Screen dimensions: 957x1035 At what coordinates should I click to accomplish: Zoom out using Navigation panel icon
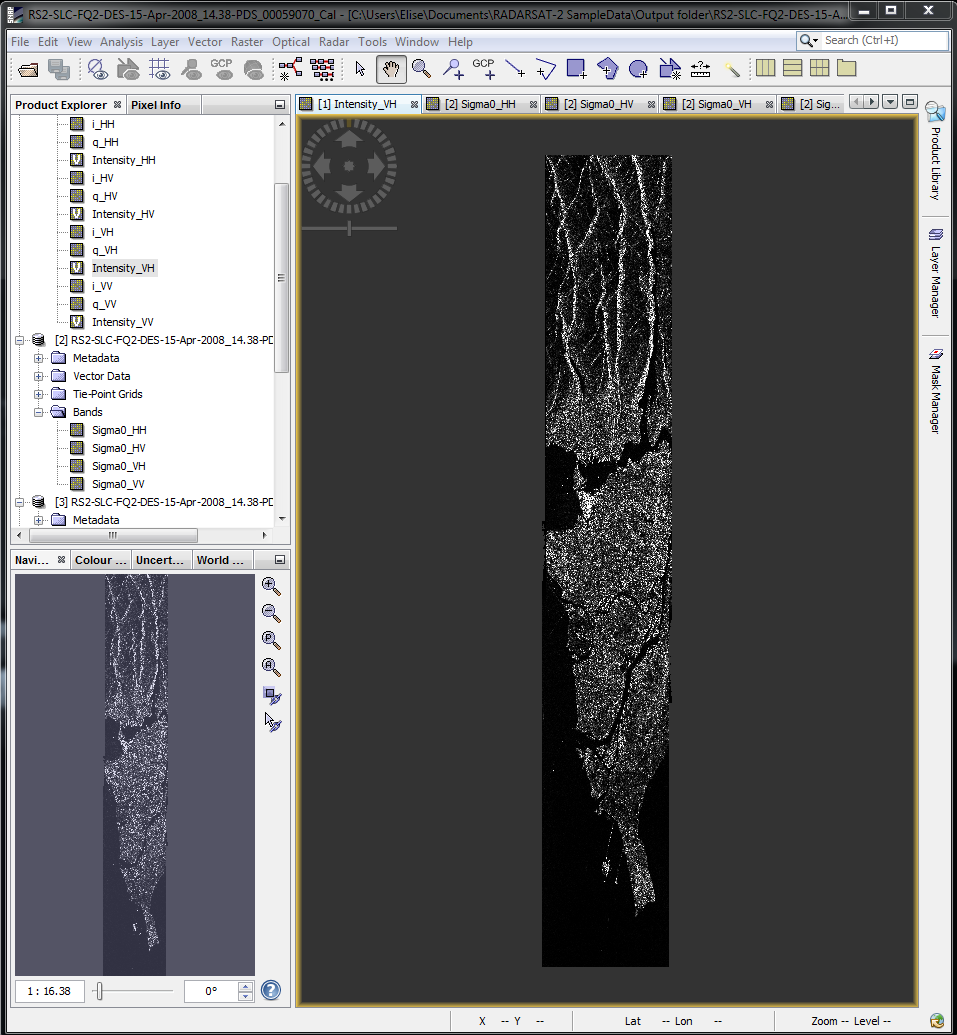coord(271,613)
